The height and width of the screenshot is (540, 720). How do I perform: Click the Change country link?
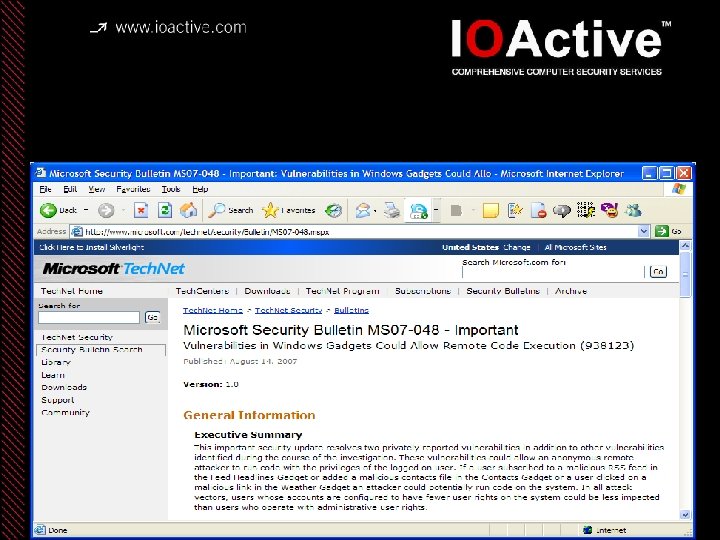pos(517,247)
